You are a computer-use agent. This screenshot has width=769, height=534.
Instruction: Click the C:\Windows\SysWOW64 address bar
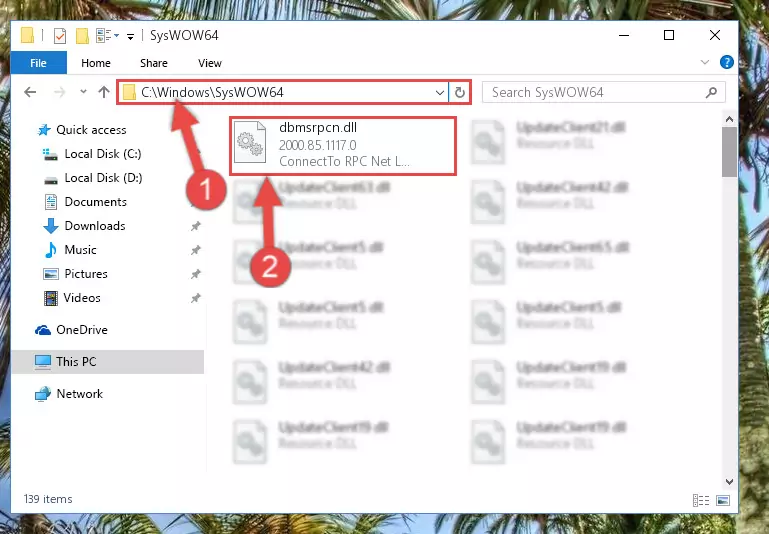(x=282, y=92)
